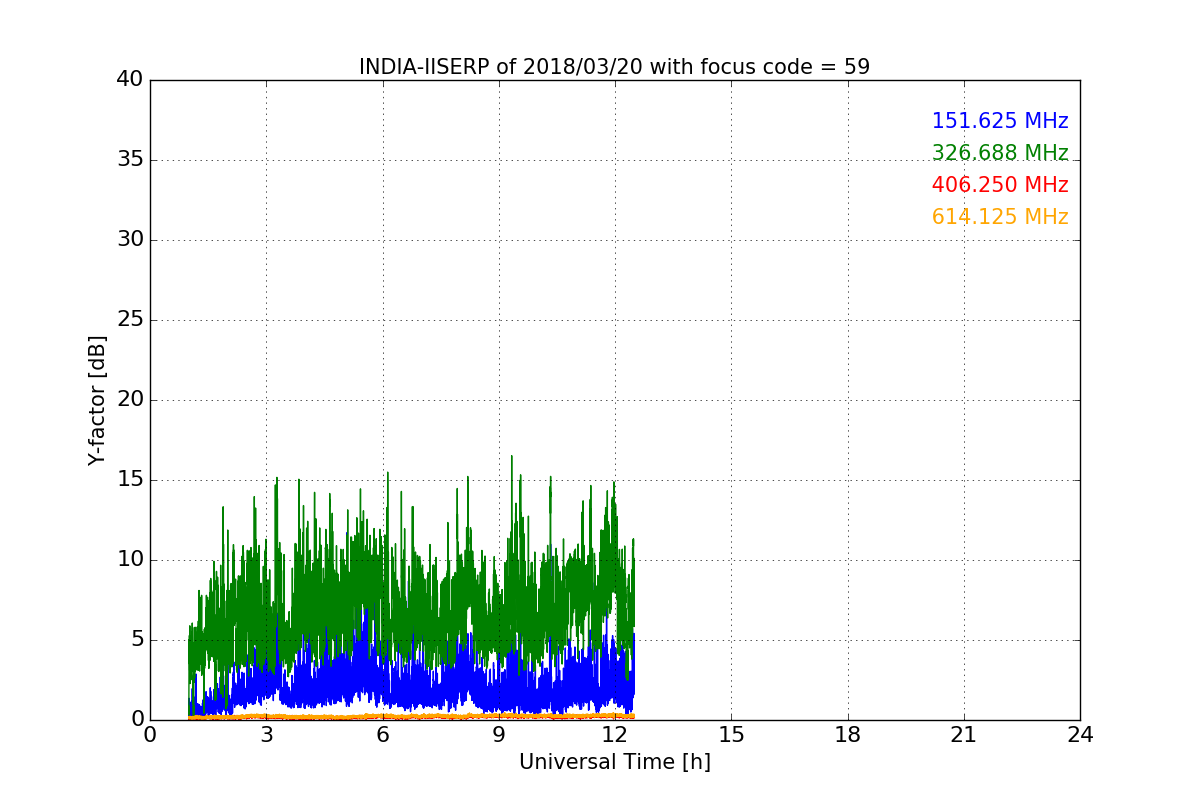Click the y-axis tick label 25
1200x800 pixels.
tap(130, 320)
